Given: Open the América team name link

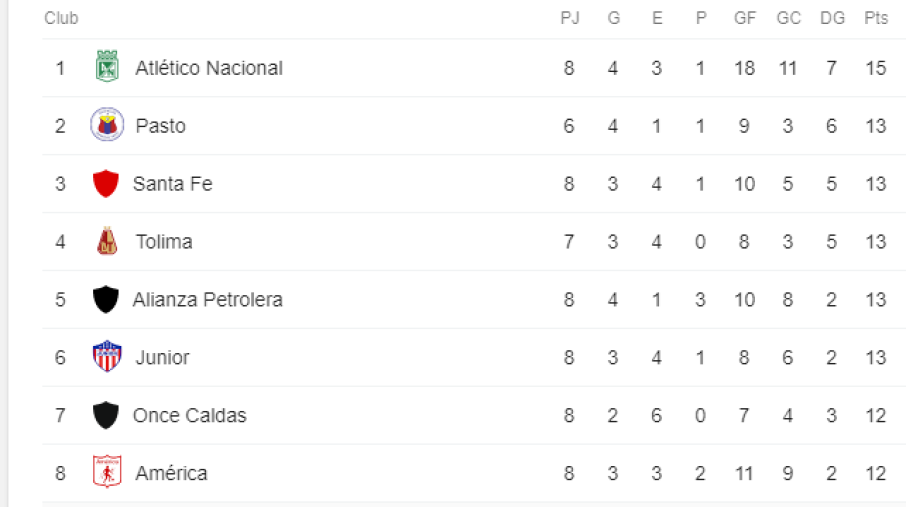Looking at the screenshot, I should [171, 473].
